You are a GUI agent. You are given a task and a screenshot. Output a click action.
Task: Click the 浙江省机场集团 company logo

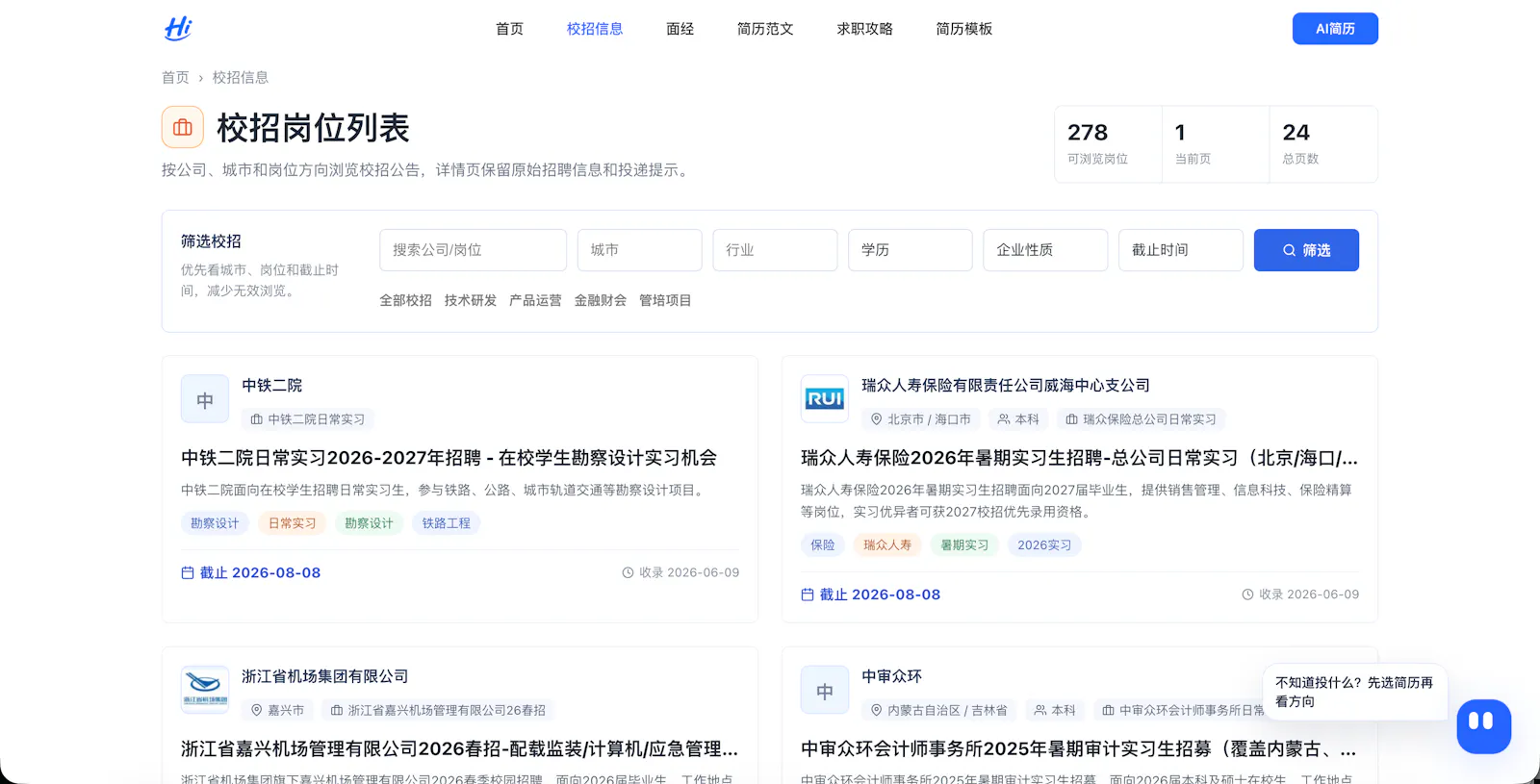205,690
